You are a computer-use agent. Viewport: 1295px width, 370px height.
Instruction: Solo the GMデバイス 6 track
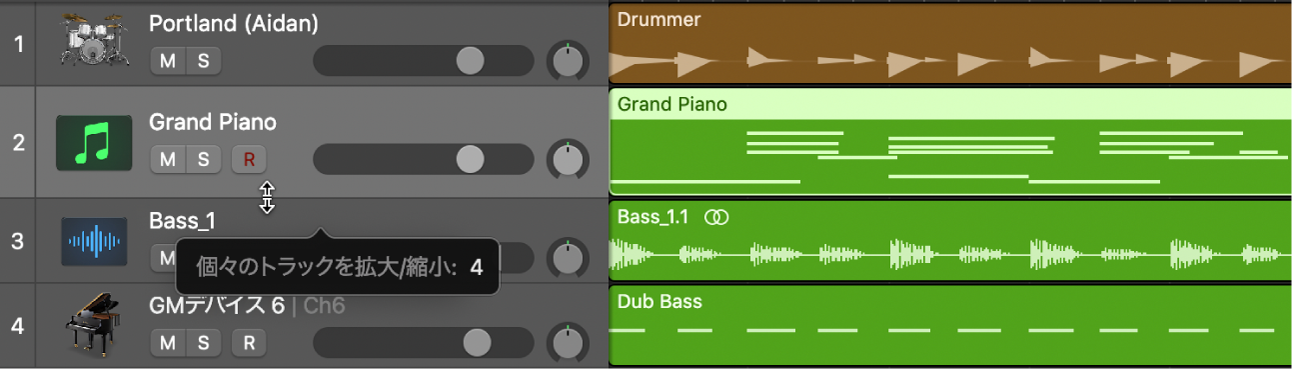pyautogui.click(x=203, y=343)
